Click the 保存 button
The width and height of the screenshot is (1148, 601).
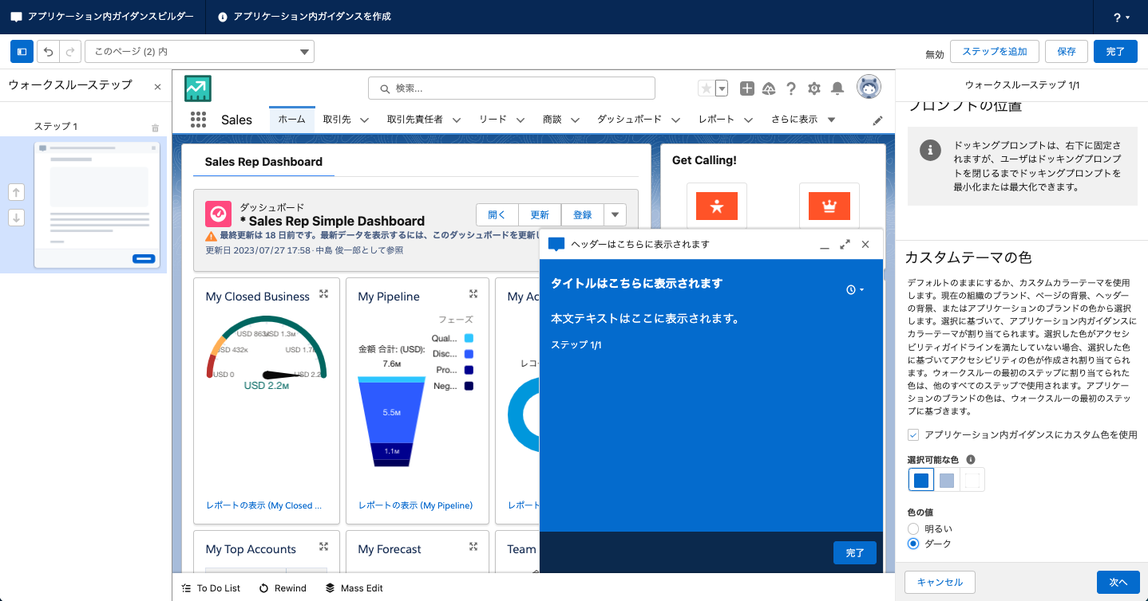pos(1066,51)
